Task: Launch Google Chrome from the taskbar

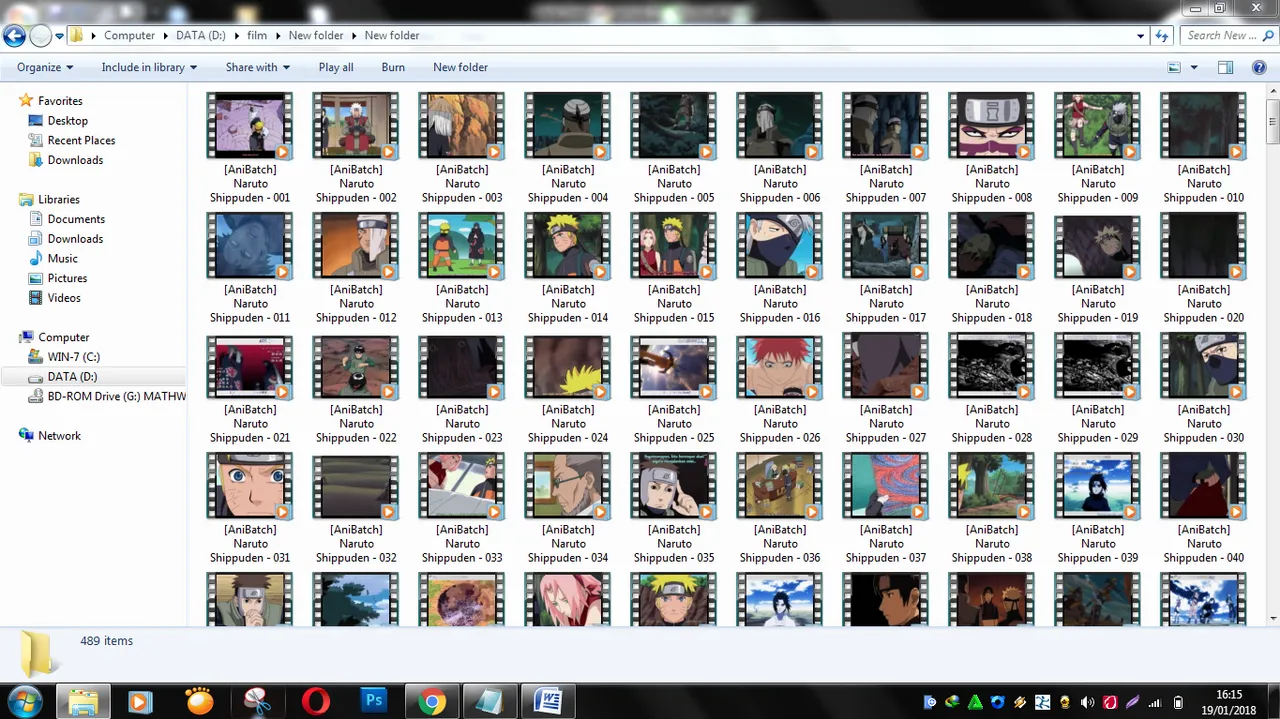Action: click(x=432, y=702)
